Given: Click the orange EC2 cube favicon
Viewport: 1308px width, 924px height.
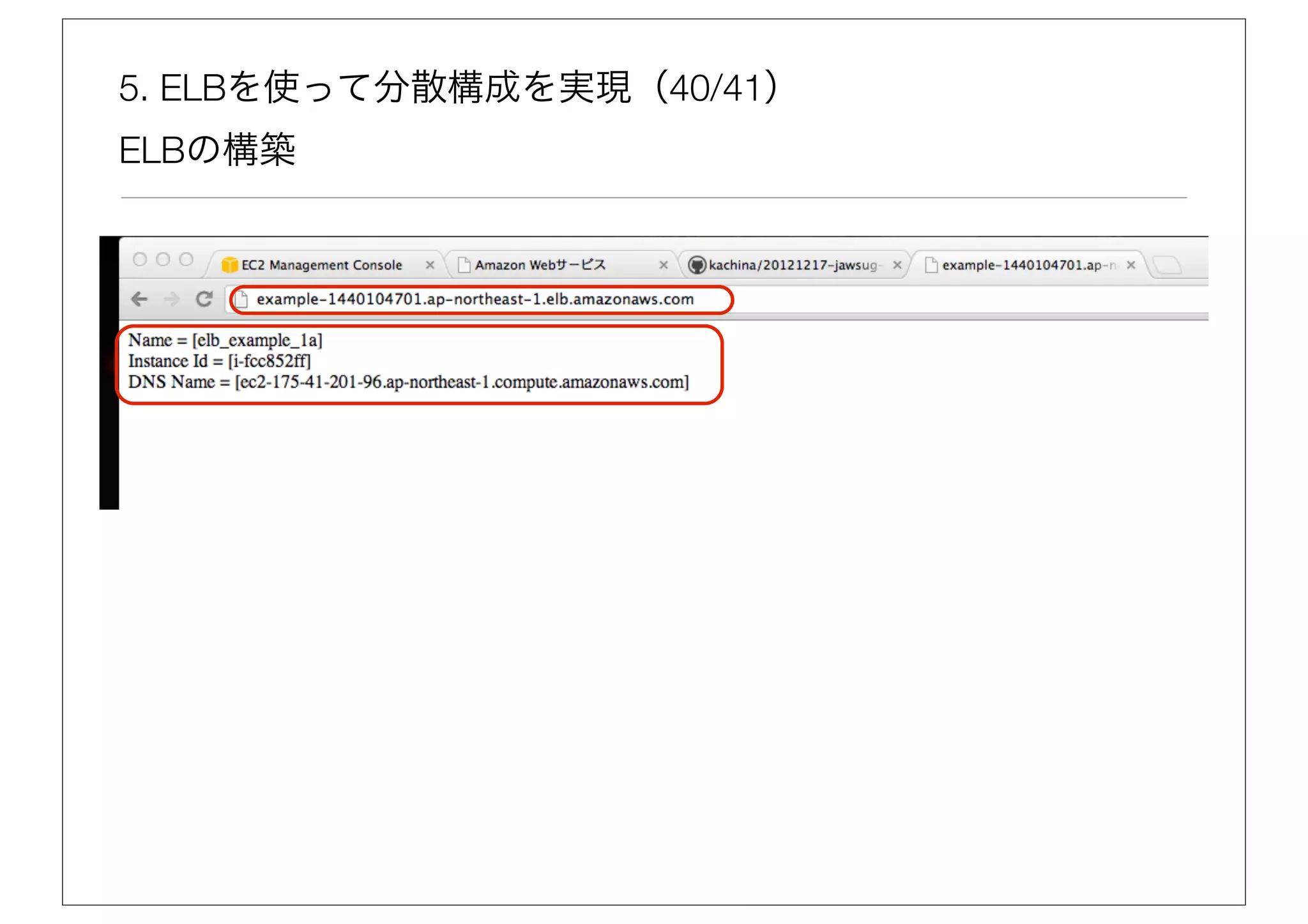Looking at the screenshot, I should pos(229,264).
